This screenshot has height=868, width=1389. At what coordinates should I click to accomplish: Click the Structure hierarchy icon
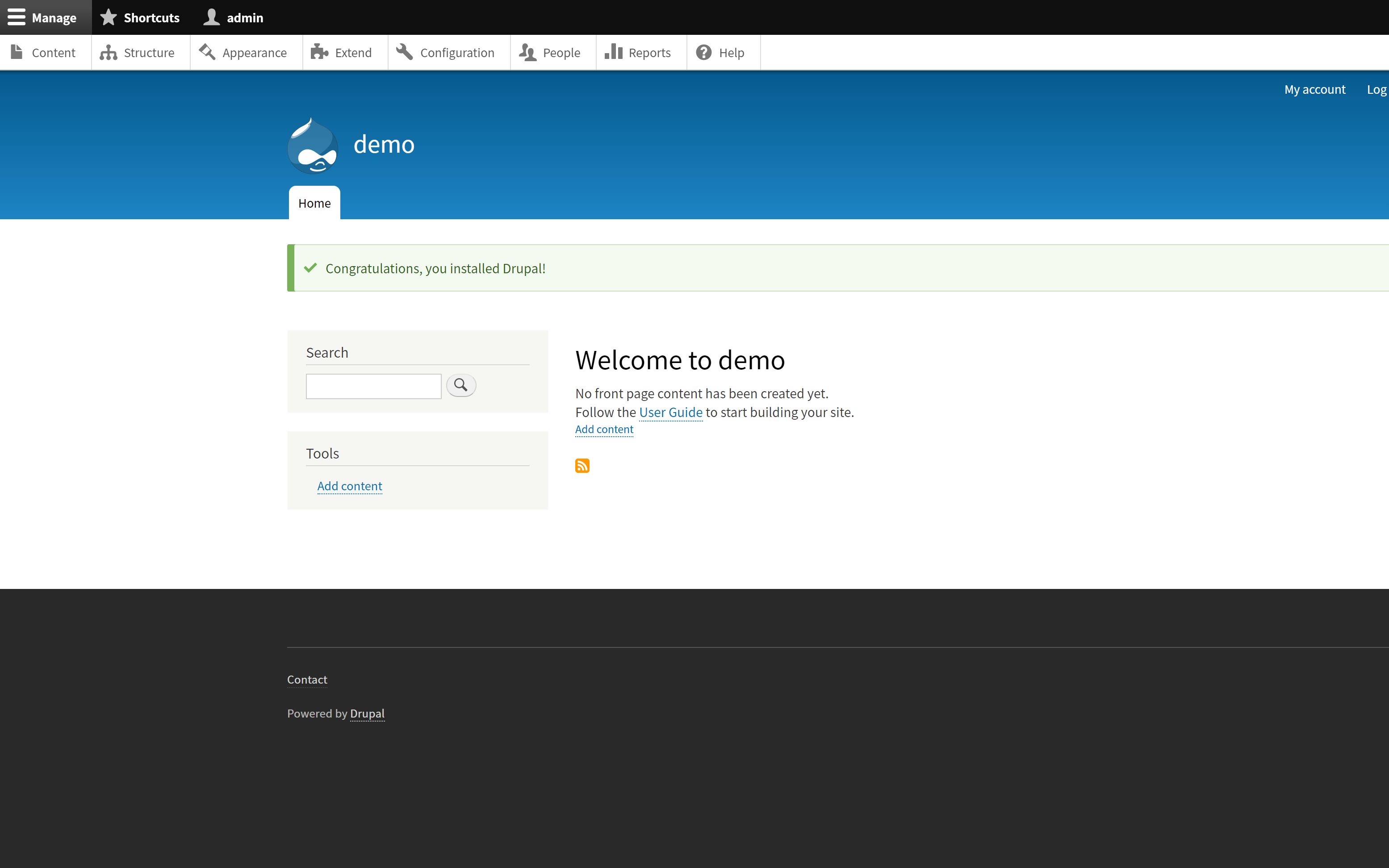(x=108, y=53)
